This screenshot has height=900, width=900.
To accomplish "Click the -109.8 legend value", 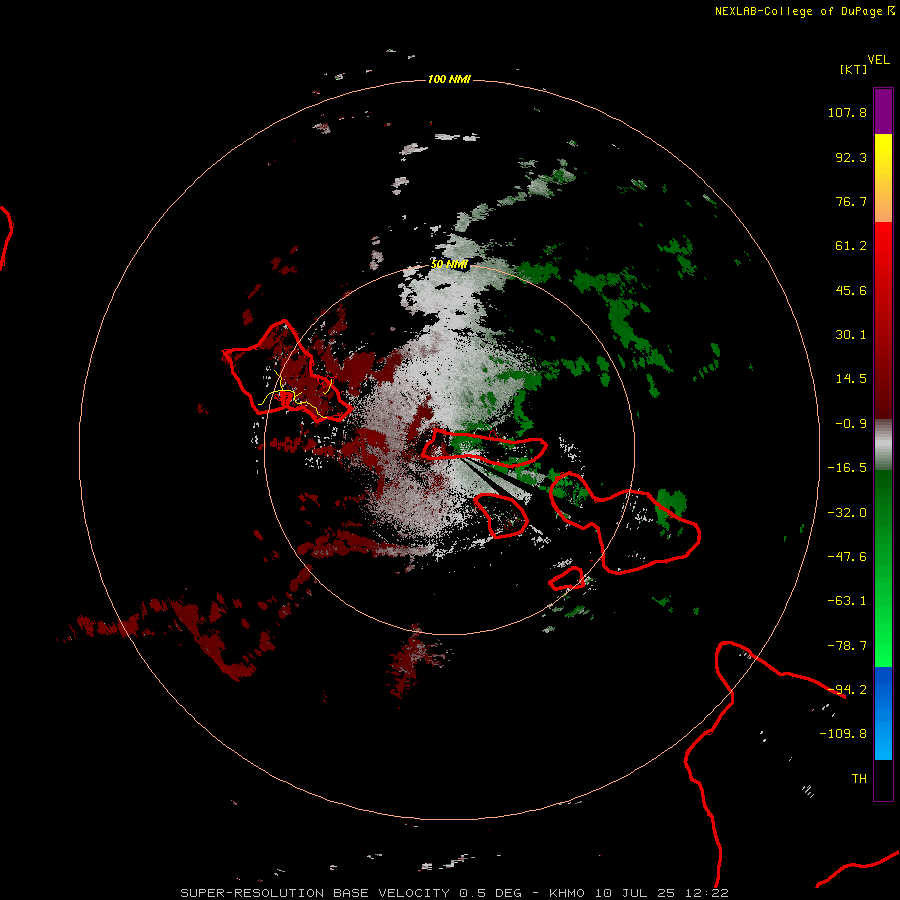I will (x=843, y=734).
